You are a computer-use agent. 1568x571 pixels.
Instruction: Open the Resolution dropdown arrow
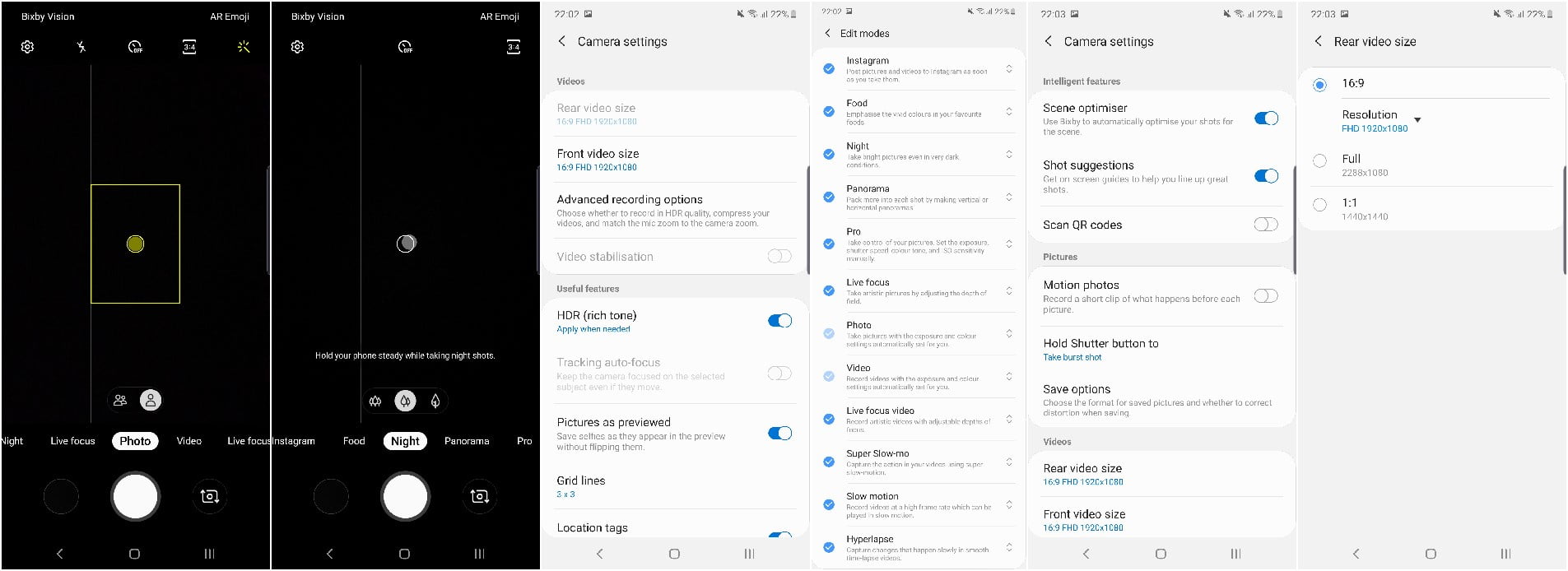tap(1417, 120)
